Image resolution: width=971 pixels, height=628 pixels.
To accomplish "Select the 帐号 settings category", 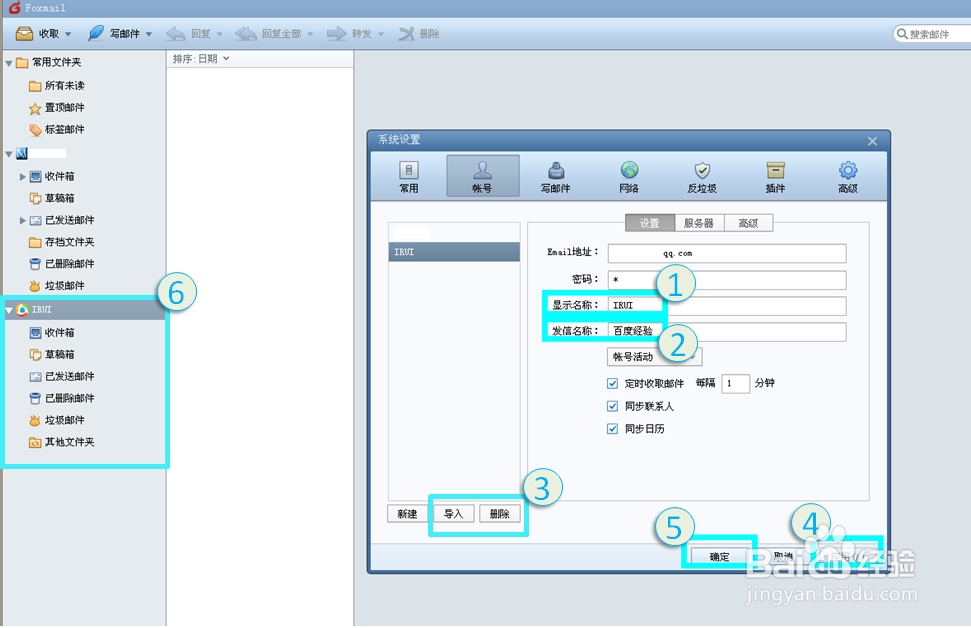I will pyautogui.click(x=482, y=177).
